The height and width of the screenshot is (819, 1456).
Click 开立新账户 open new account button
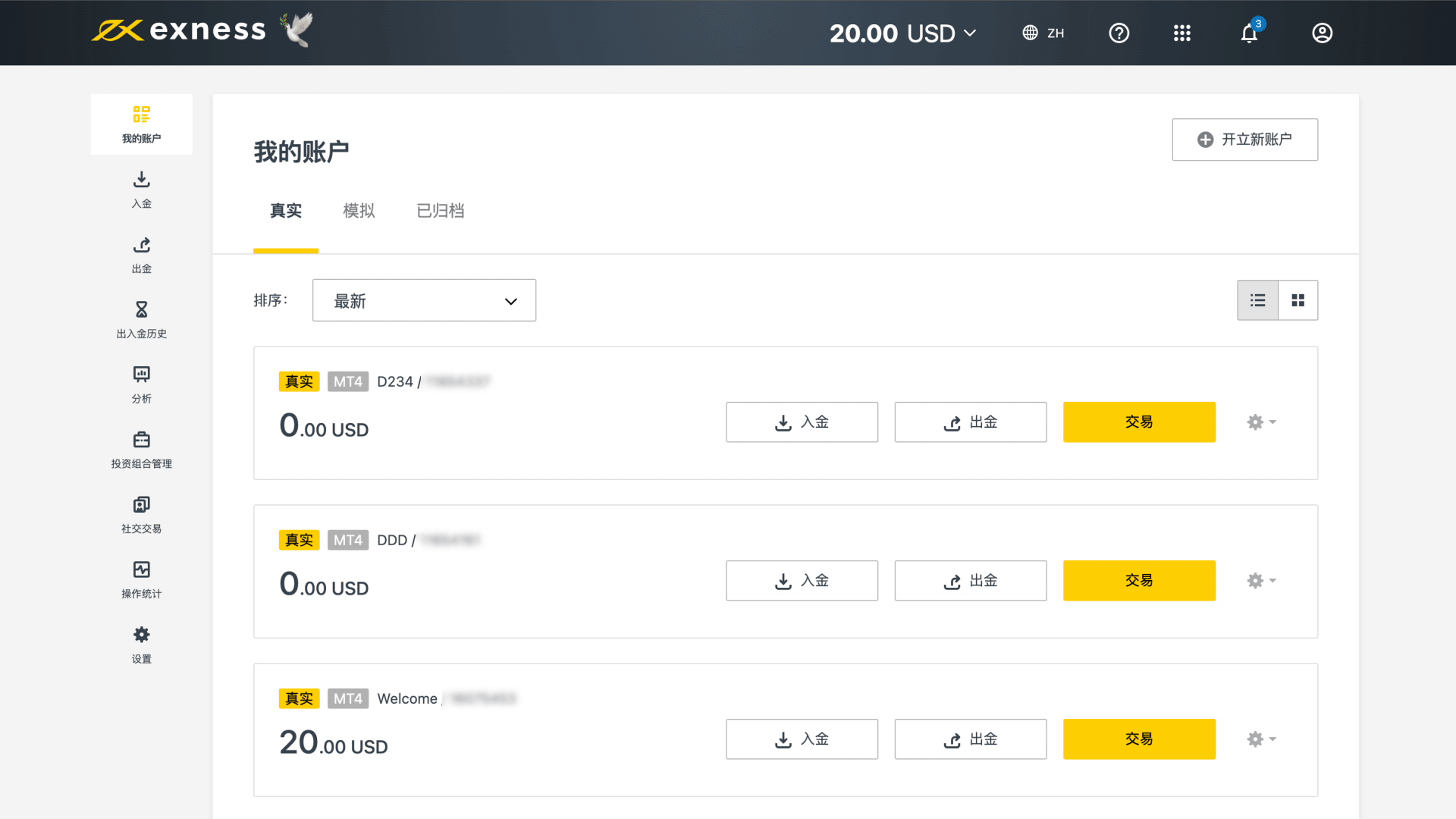pyautogui.click(x=1244, y=140)
